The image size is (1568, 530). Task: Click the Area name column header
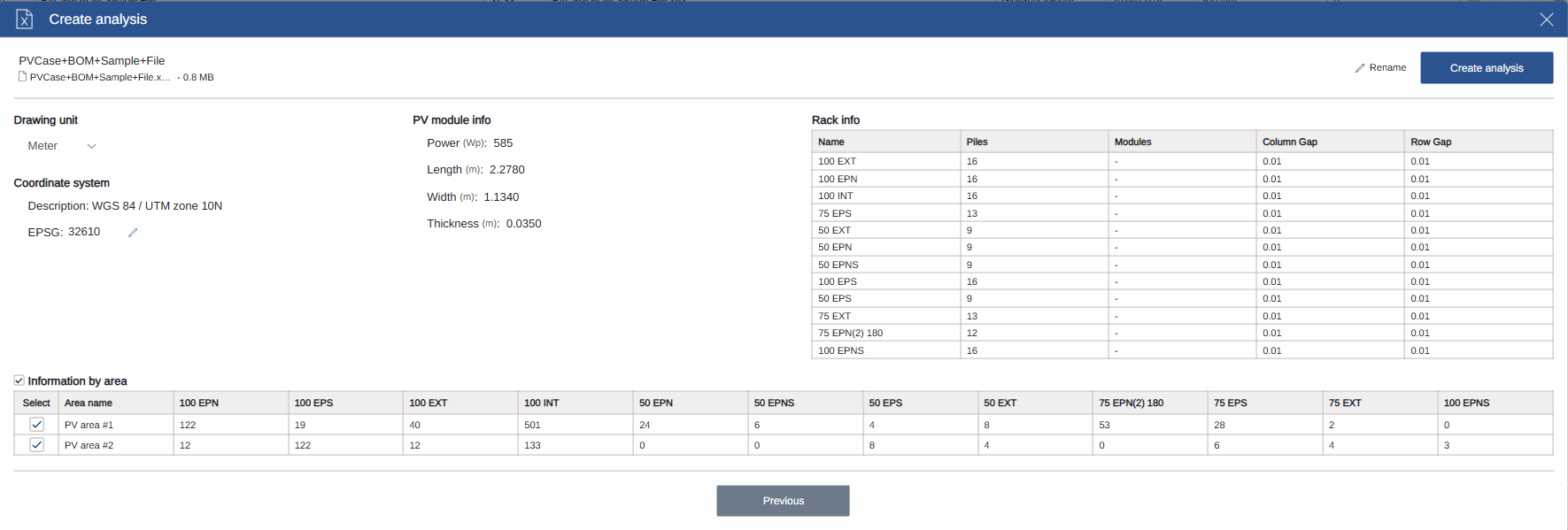coord(116,403)
